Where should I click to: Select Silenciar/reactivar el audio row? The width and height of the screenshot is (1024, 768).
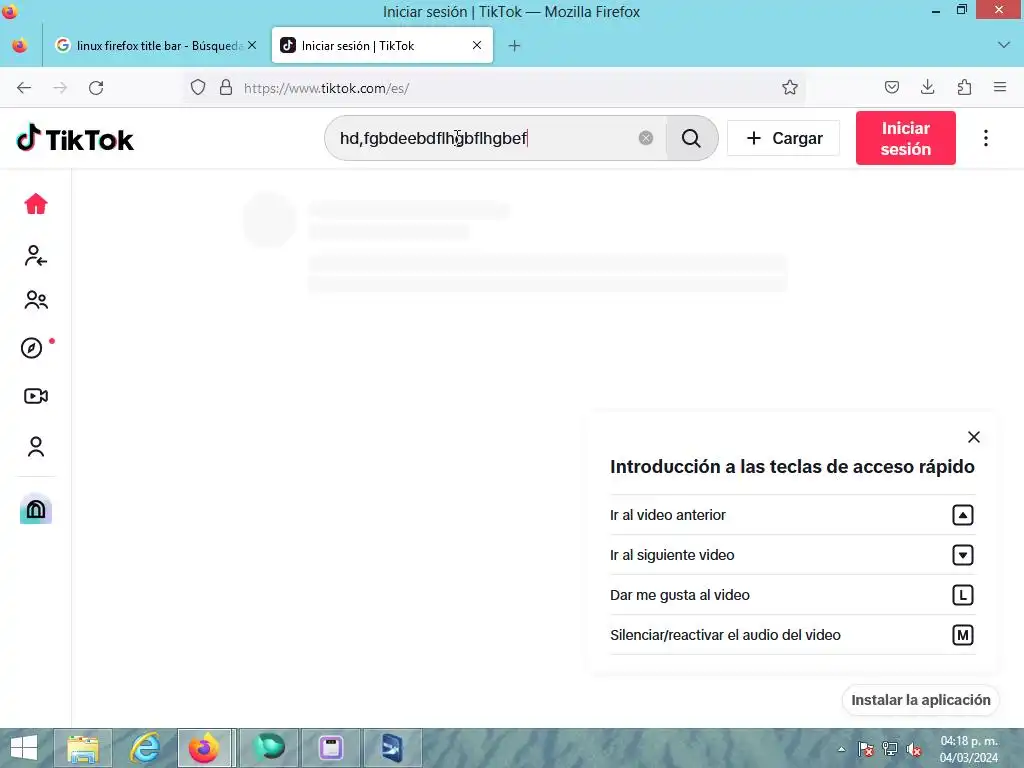[x=792, y=635]
